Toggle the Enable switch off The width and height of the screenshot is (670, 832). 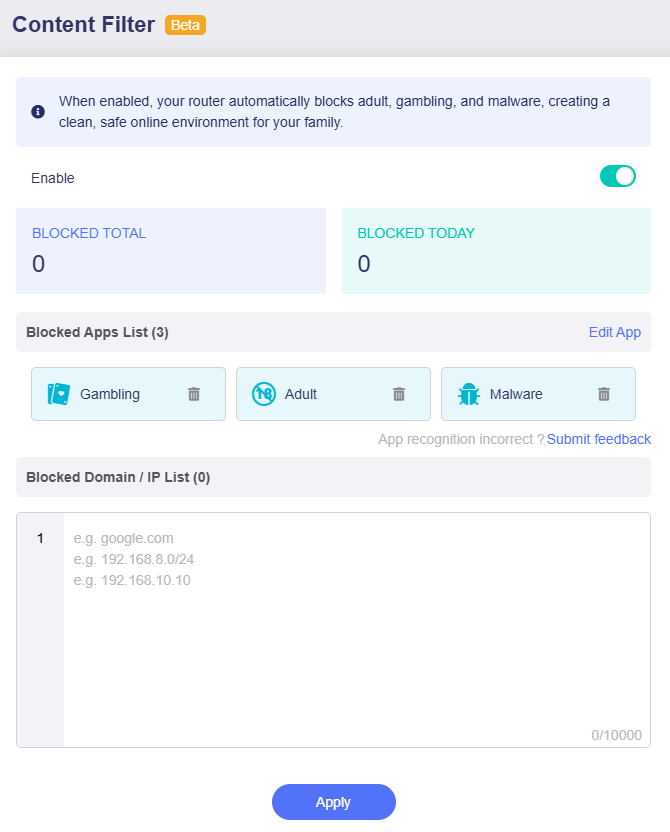pos(617,176)
